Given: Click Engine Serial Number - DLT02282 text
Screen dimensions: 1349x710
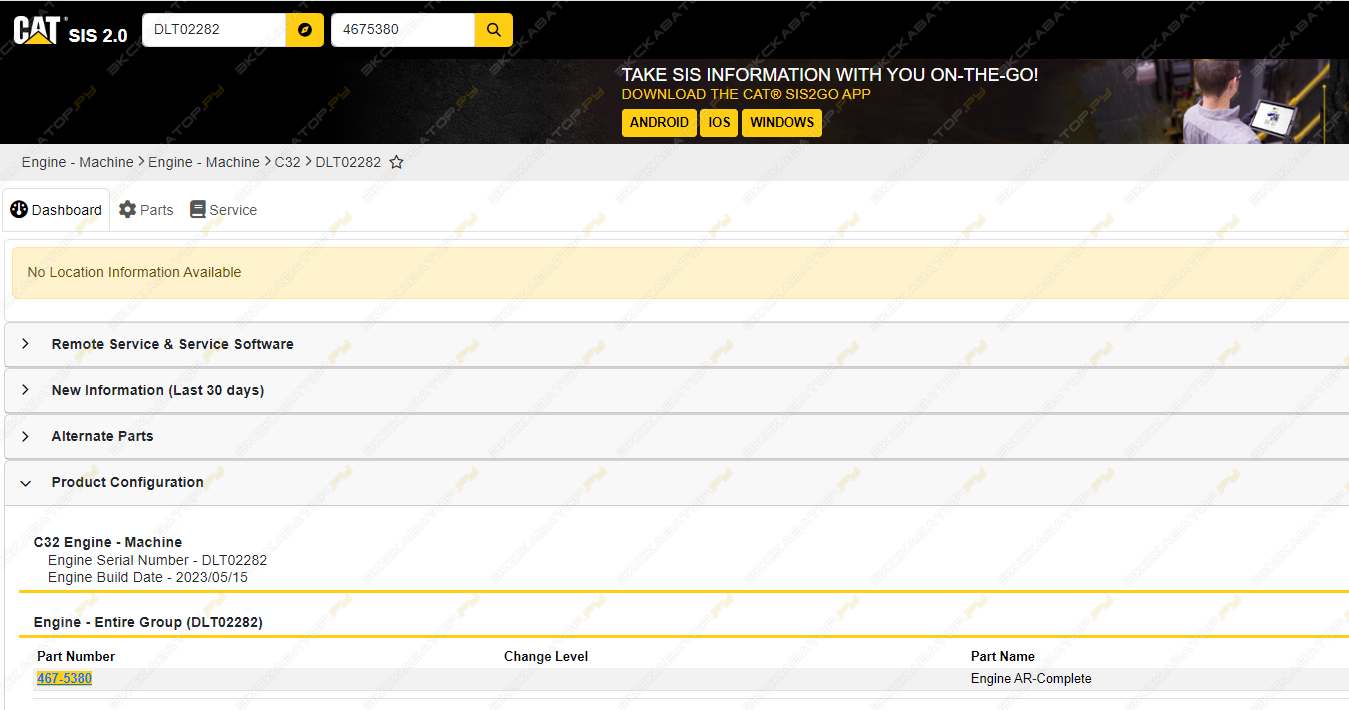Looking at the screenshot, I should [x=158, y=560].
